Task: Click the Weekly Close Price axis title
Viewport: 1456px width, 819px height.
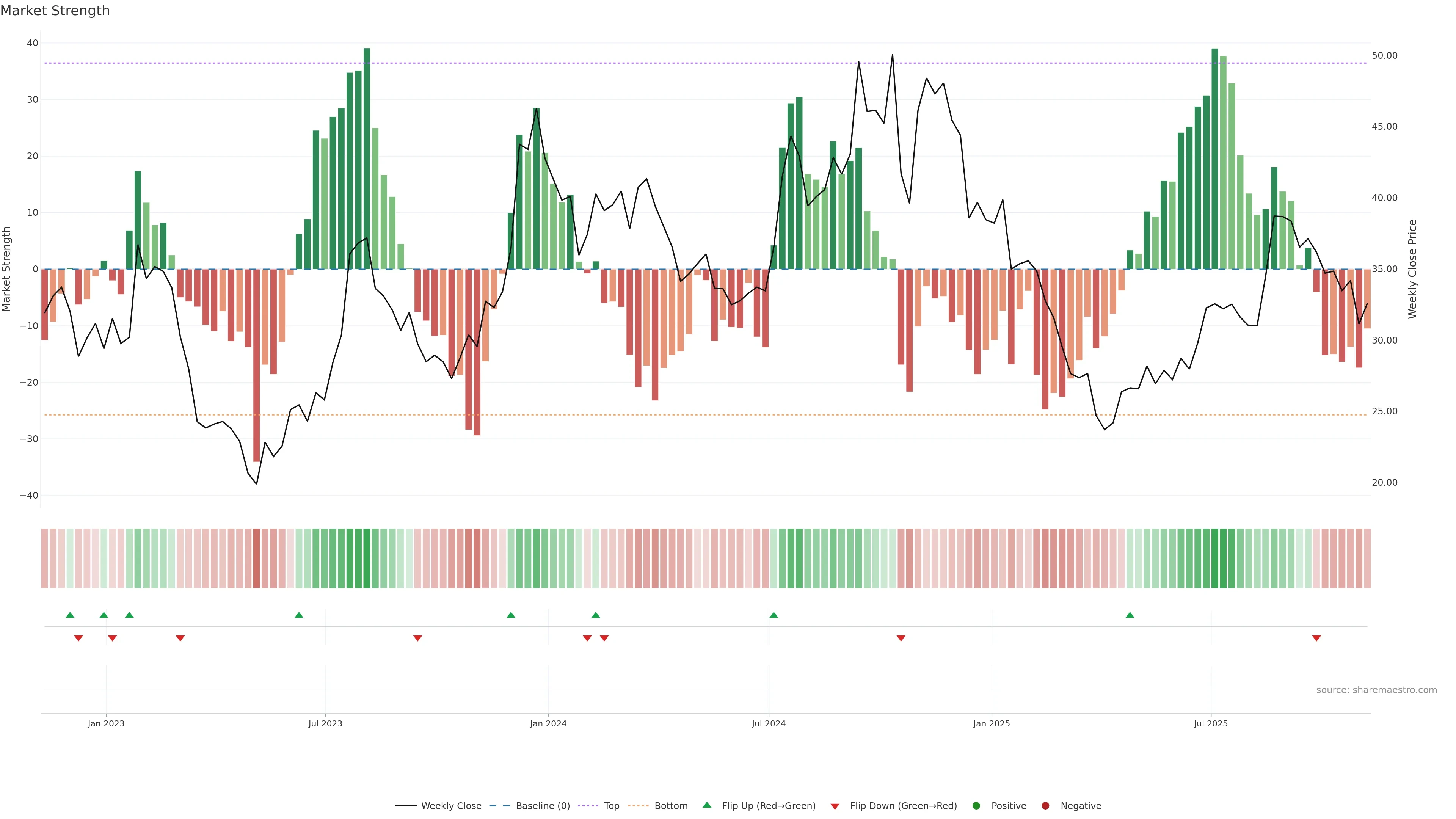Action: pyautogui.click(x=1412, y=269)
